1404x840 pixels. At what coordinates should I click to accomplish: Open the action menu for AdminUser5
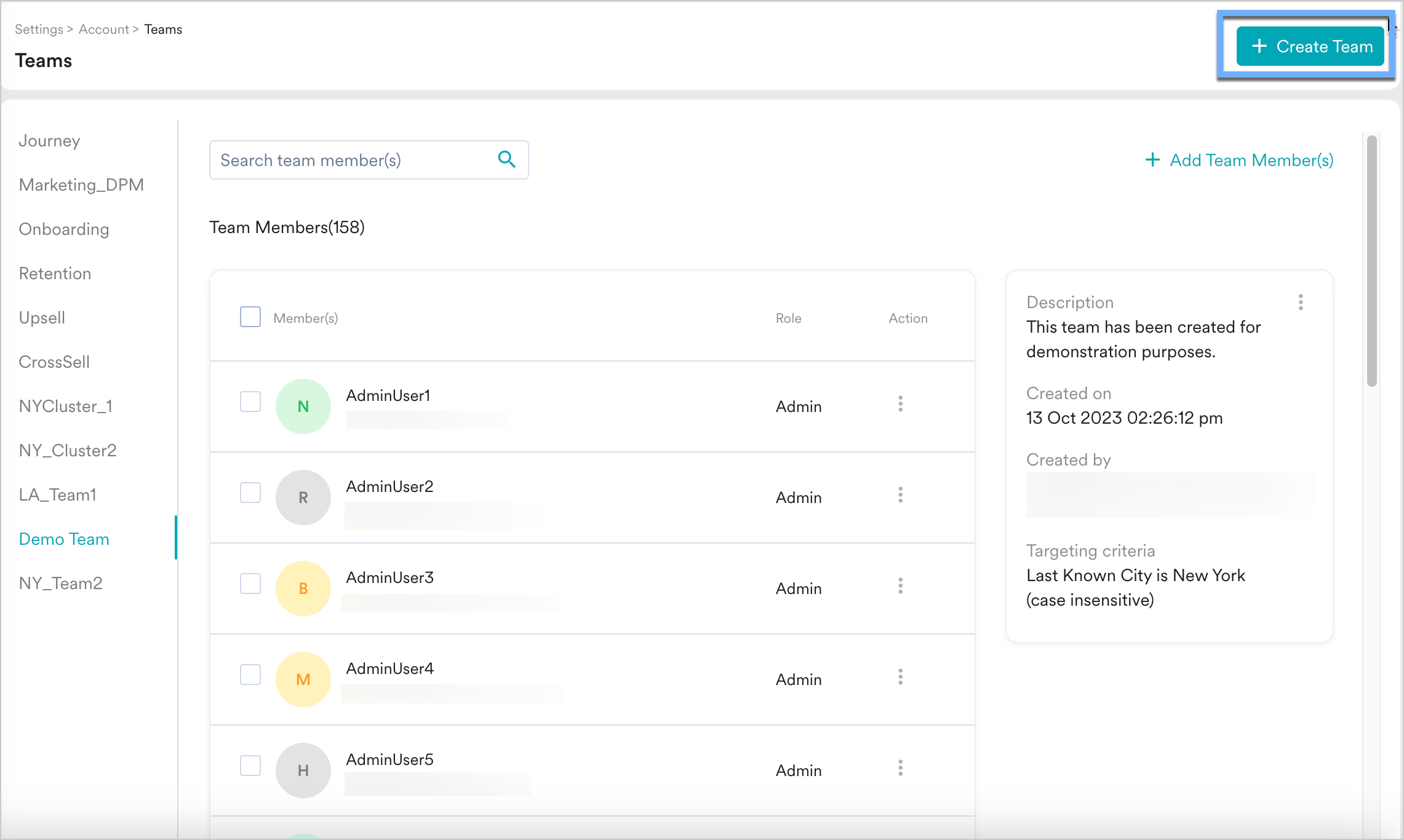click(x=900, y=768)
